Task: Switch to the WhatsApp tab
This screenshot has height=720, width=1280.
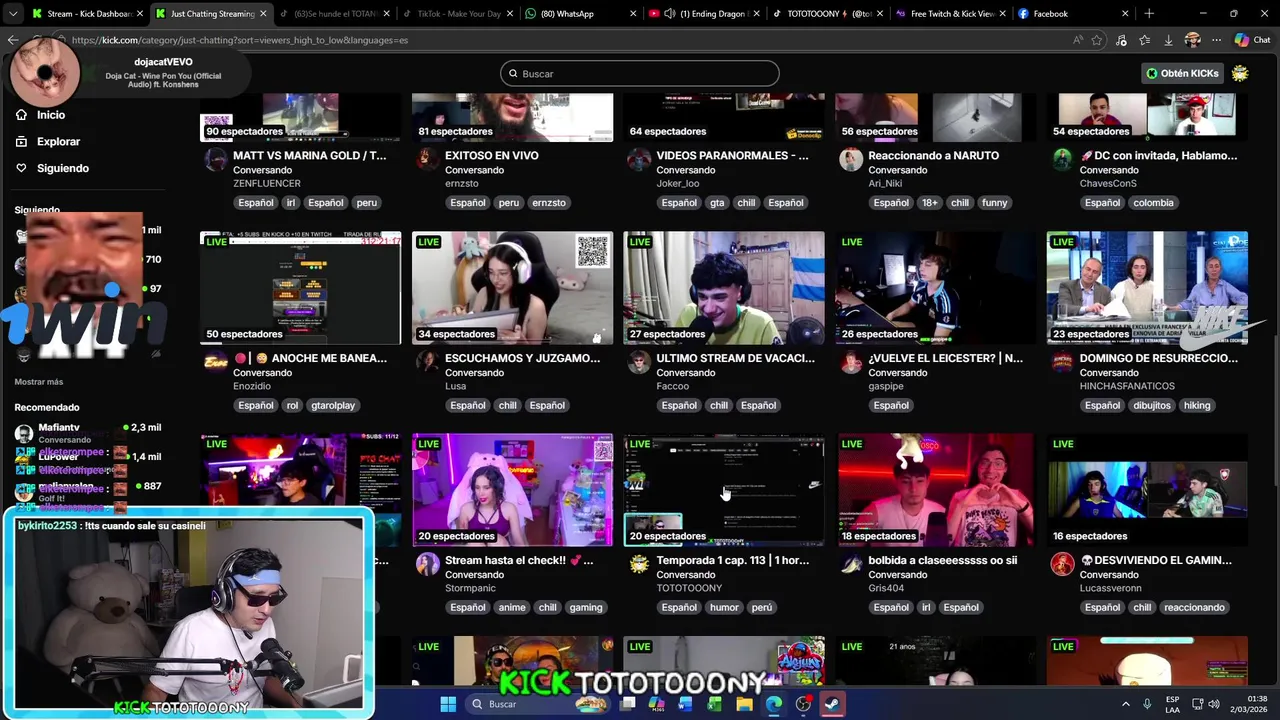Action: [579, 14]
